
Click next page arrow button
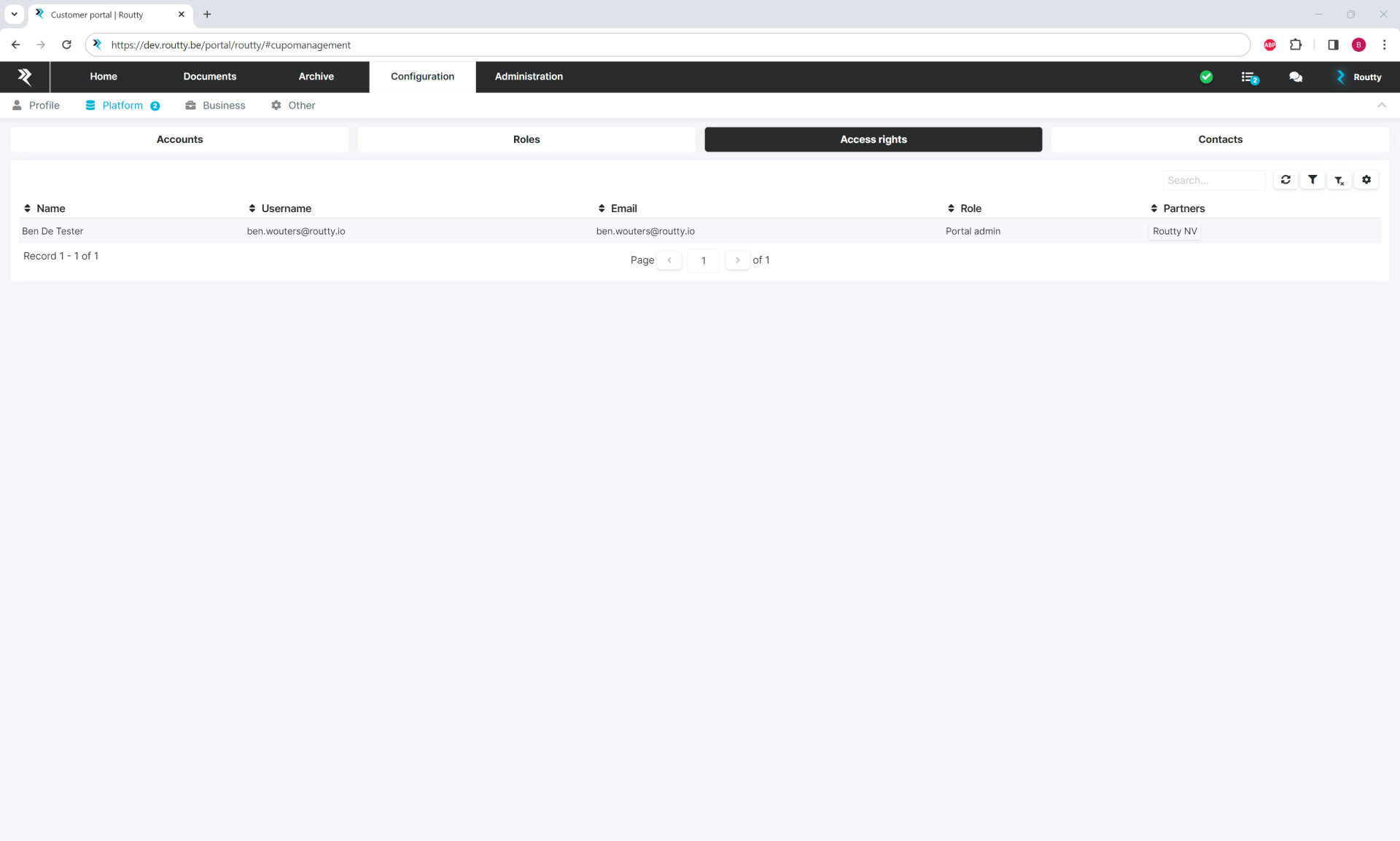[737, 260]
